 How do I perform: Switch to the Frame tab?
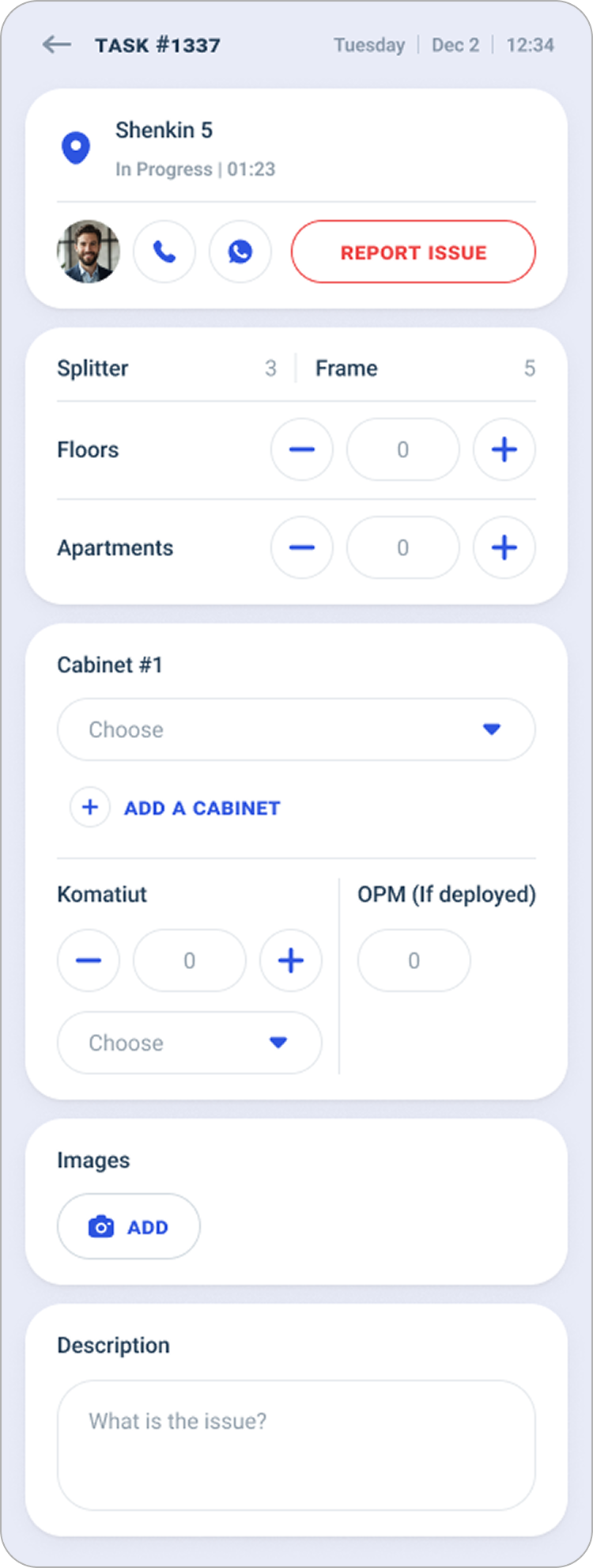346,368
